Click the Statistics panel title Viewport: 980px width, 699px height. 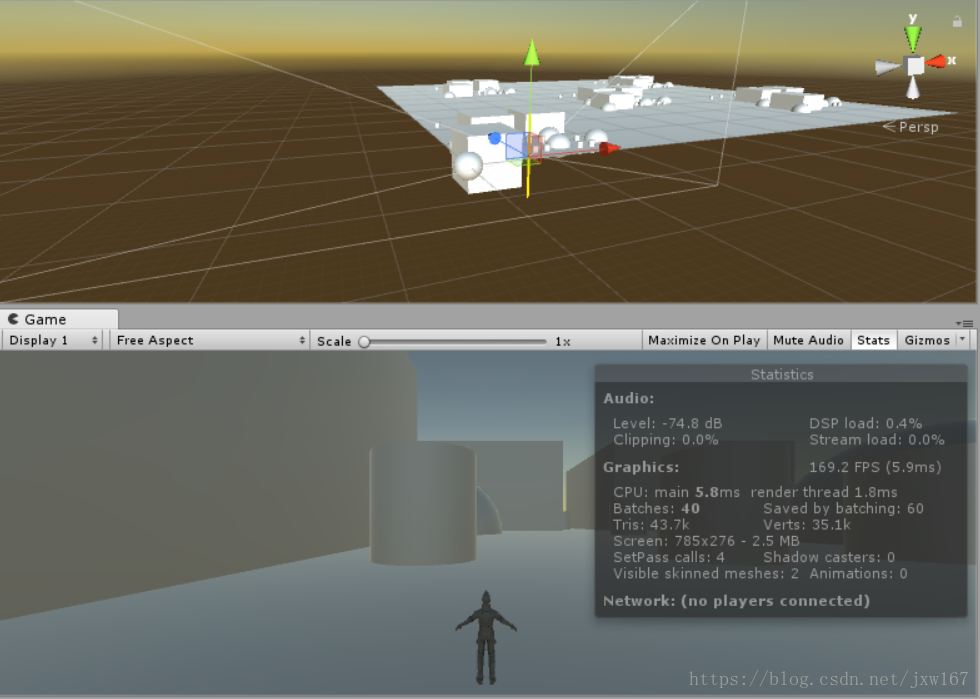point(782,375)
